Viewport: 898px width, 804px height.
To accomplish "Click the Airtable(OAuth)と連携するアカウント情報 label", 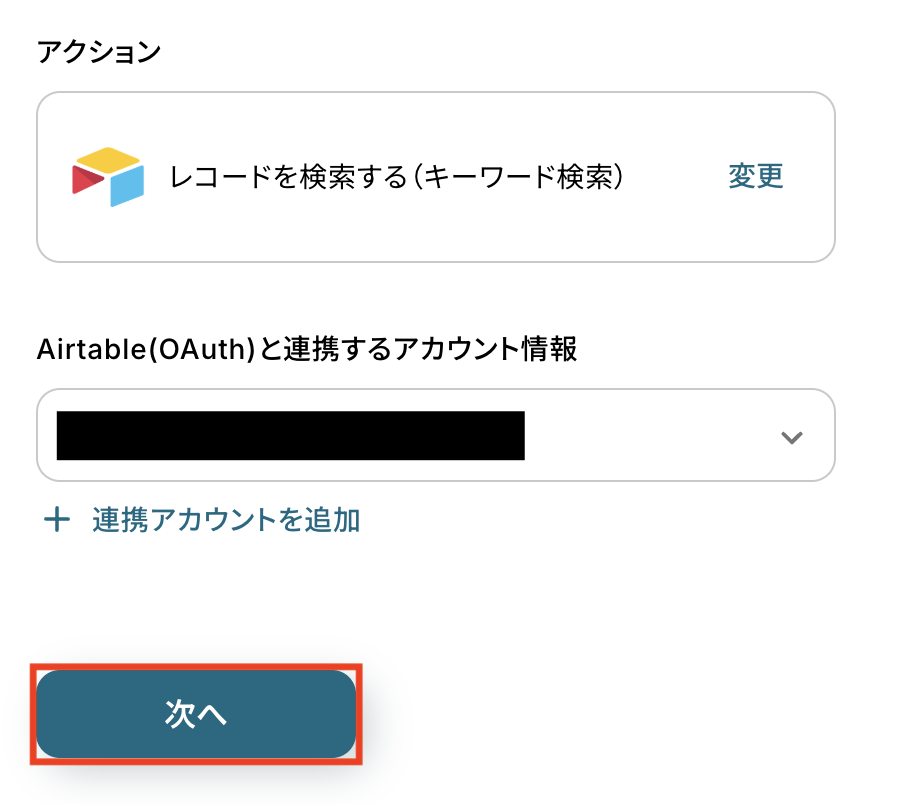I will coord(306,349).
